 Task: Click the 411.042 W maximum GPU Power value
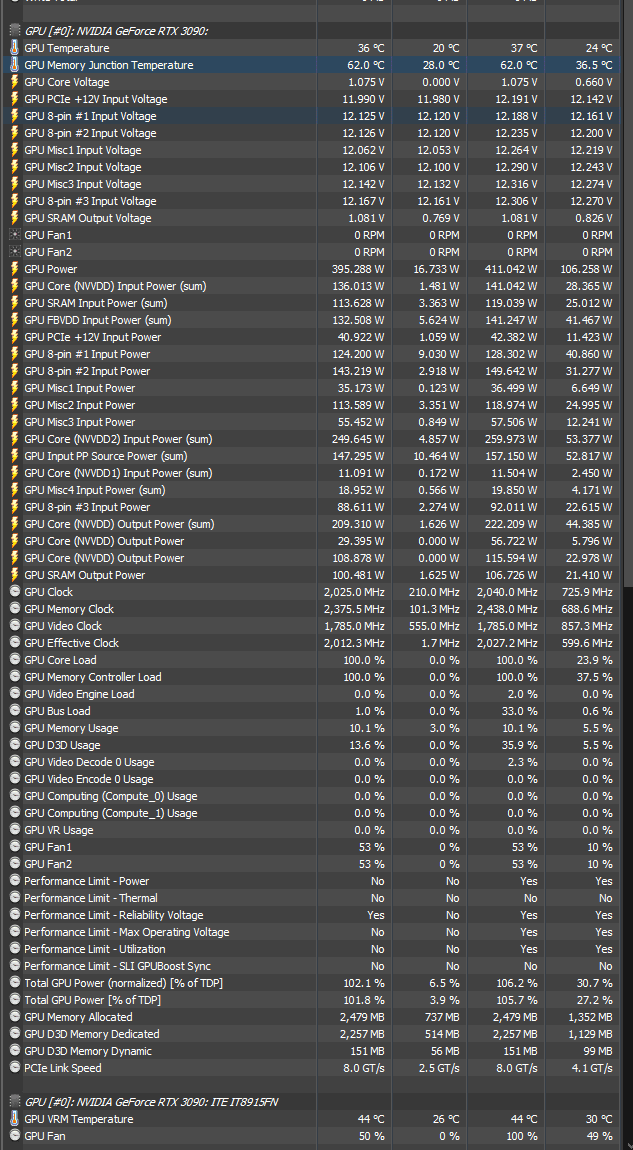[x=511, y=268]
